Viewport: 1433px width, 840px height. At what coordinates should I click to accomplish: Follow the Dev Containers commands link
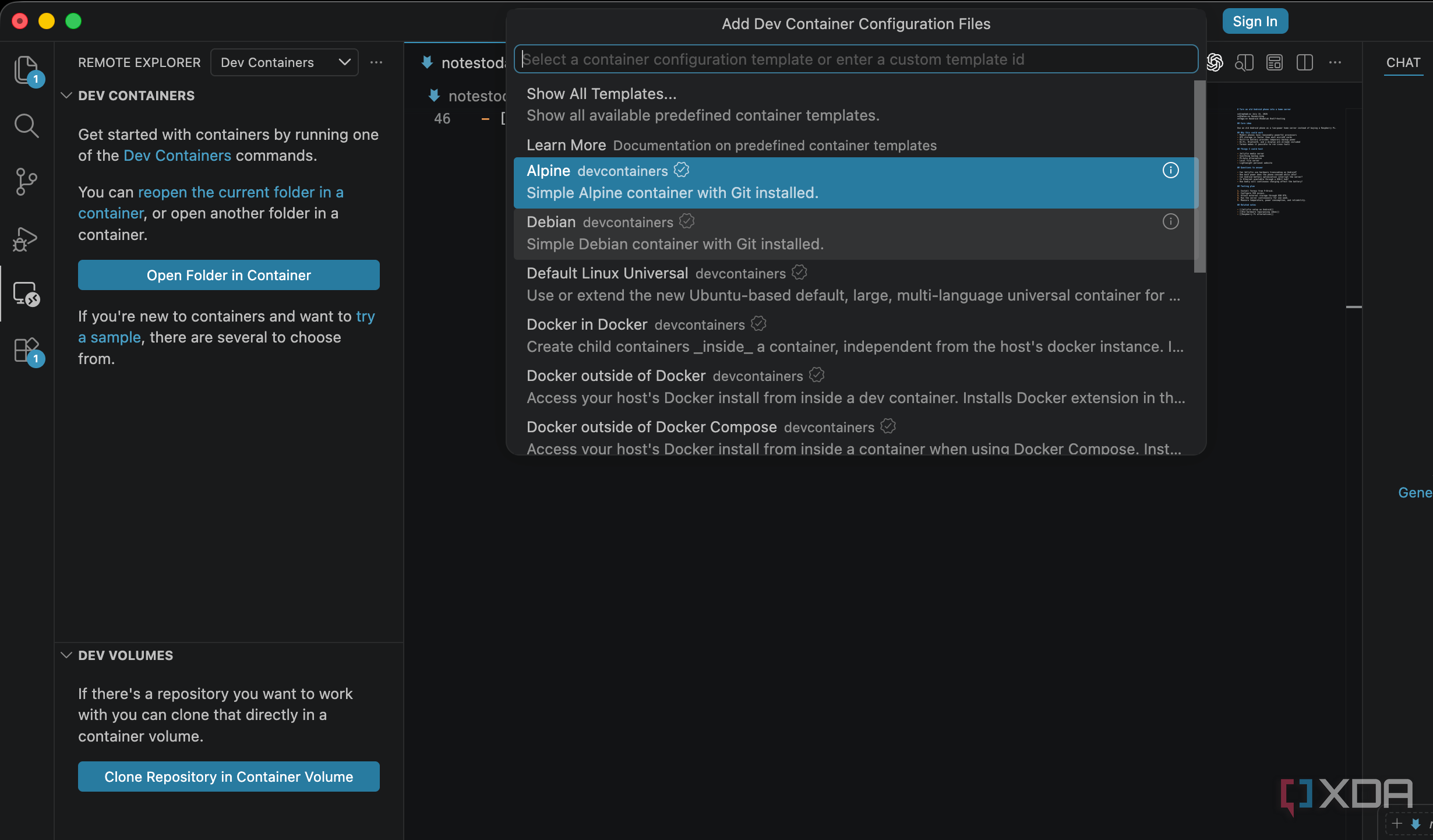point(177,156)
